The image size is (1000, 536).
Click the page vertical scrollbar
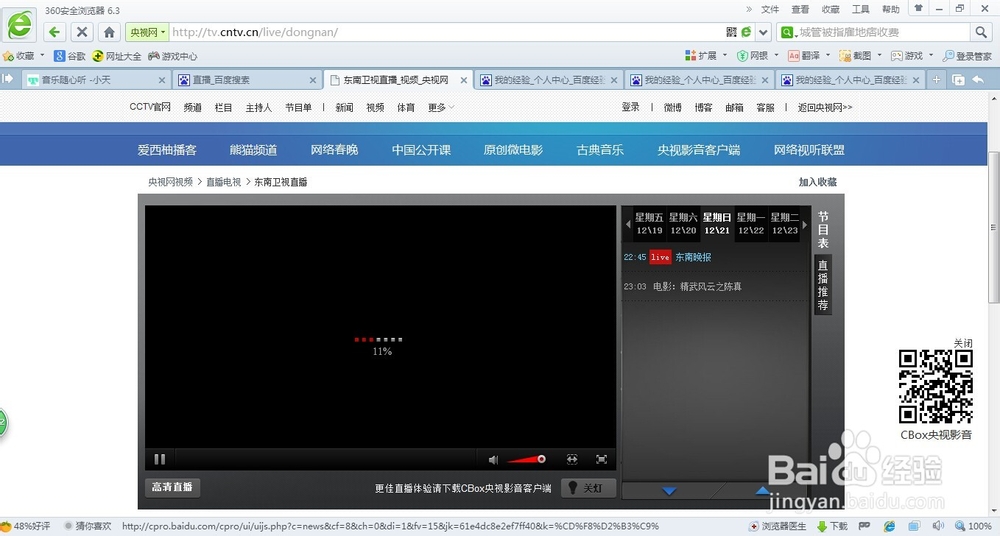pos(993,227)
